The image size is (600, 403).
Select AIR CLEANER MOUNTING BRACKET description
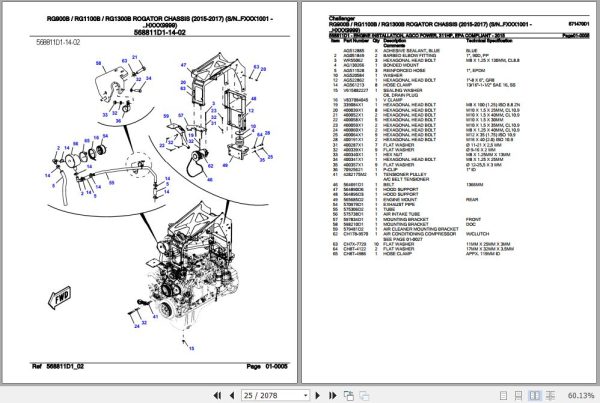pyautogui.click(x=421, y=229)
